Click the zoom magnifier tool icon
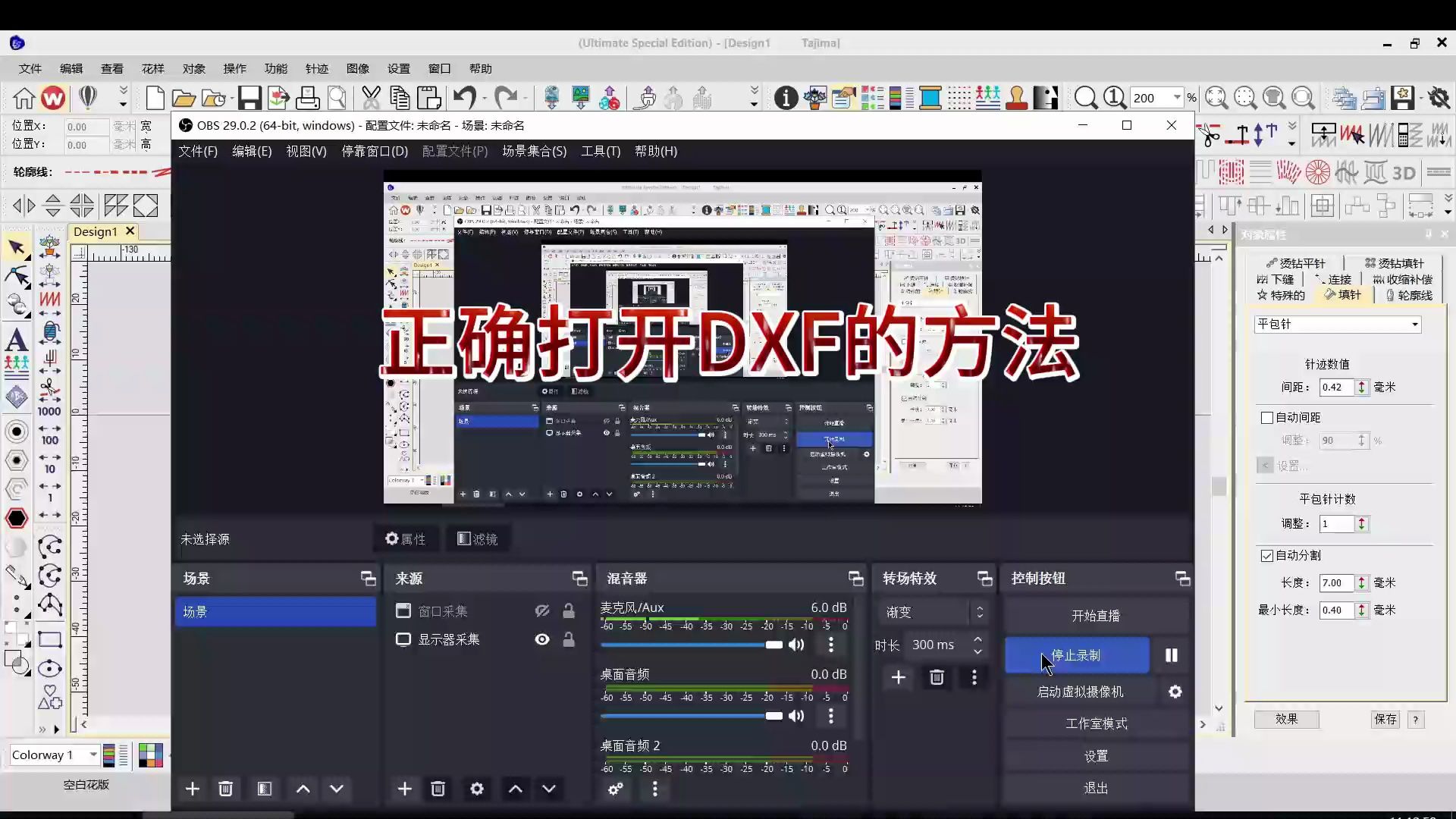 (x=1085, y=98)
